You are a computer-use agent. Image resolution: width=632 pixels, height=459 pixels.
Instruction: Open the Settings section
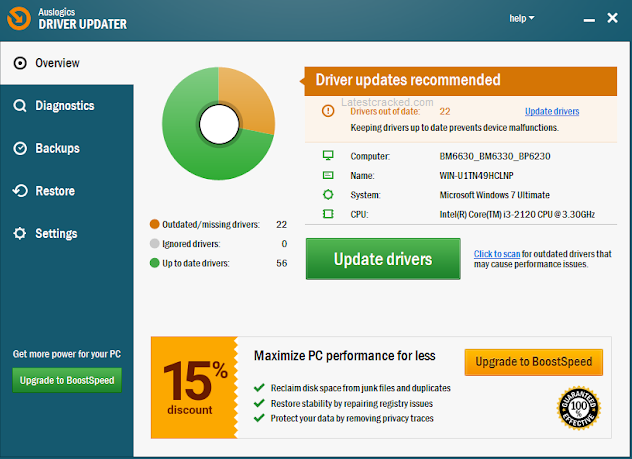(67, 233)
